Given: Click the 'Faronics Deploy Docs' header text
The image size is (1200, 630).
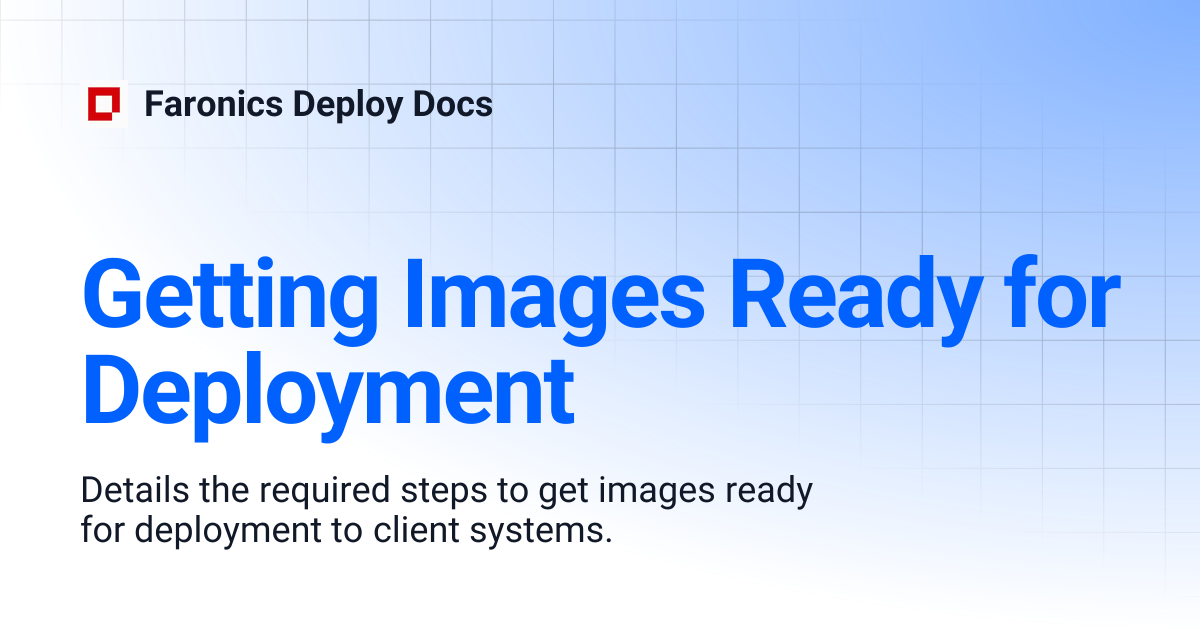Looking at the screenshot, I should point(319,105).
